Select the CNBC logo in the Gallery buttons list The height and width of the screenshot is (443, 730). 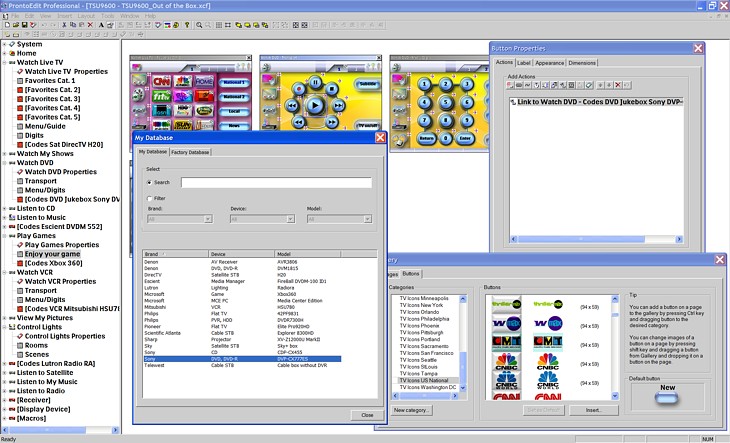pos(504,363)
